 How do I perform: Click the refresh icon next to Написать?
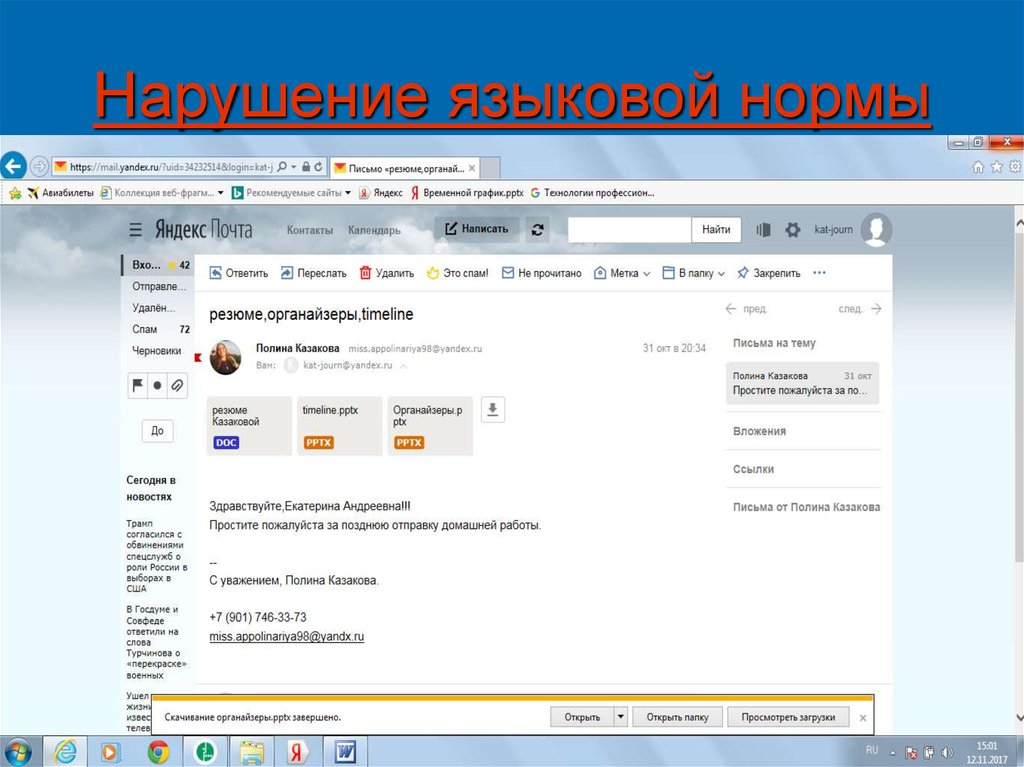538,229
